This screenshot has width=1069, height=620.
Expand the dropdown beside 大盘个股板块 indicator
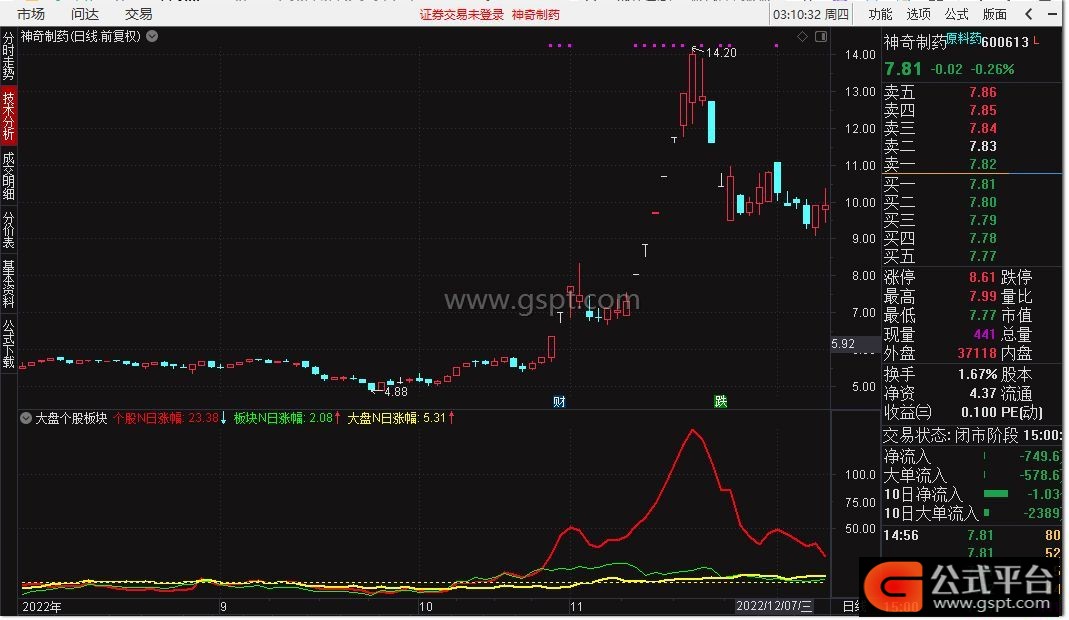click(26, 418)
